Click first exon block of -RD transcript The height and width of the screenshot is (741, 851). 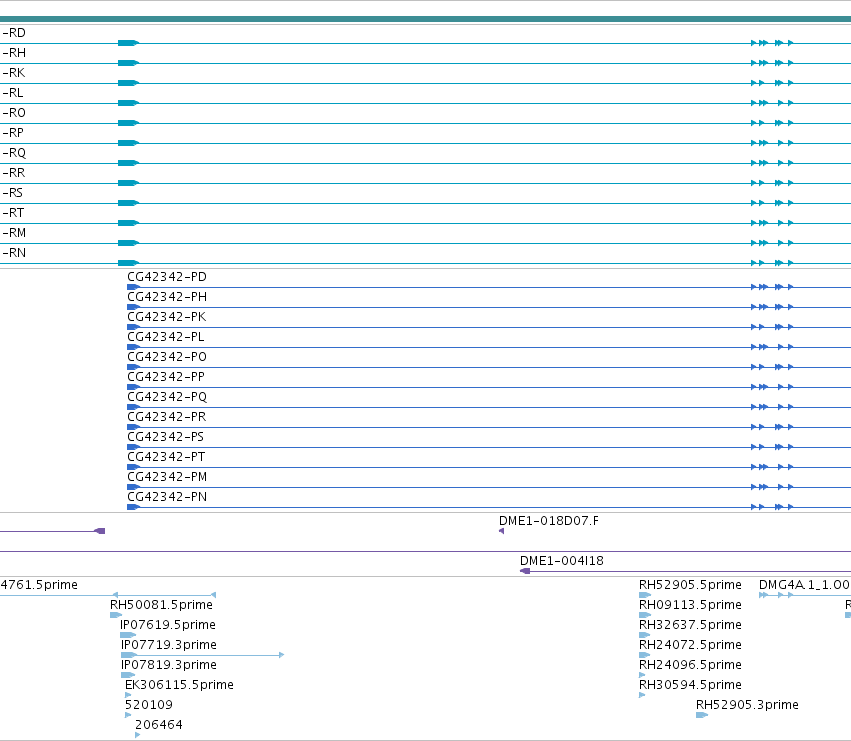tap(128, 43)
